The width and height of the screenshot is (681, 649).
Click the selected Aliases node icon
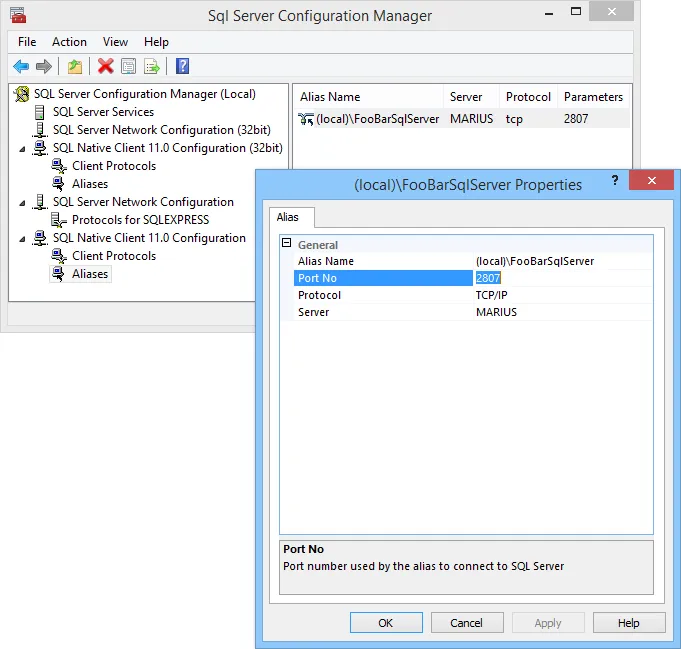[59, 274]
